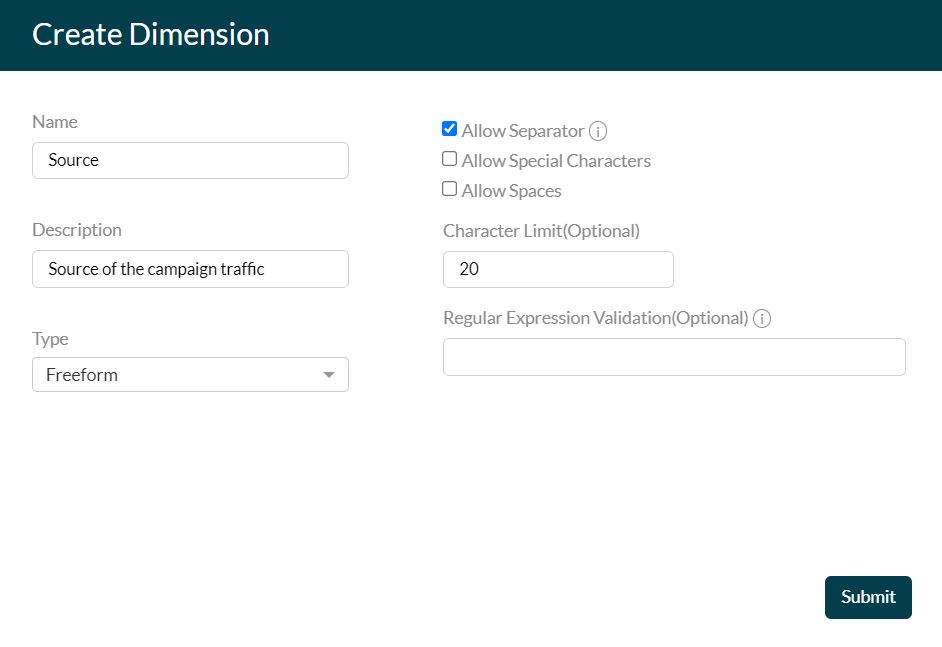
Task: Click the Description label text
Action: pyautogui.click(x=77, y=229)
